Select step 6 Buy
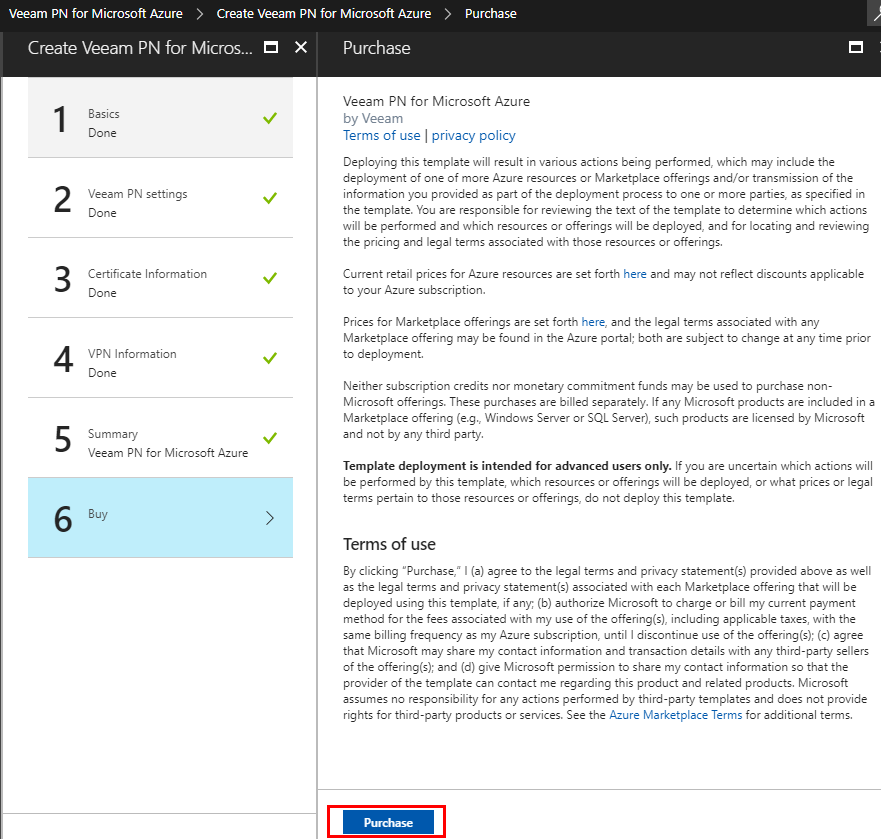 coord(160,518)
